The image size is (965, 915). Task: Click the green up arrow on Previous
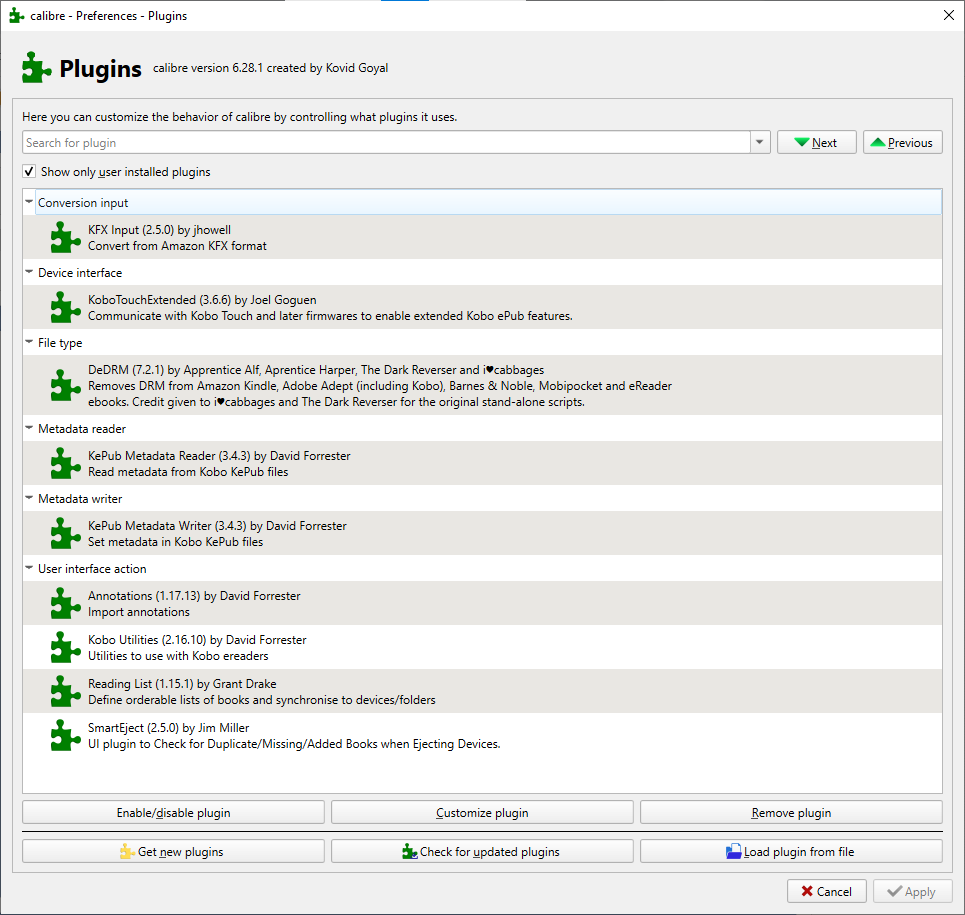pos(878,142)
